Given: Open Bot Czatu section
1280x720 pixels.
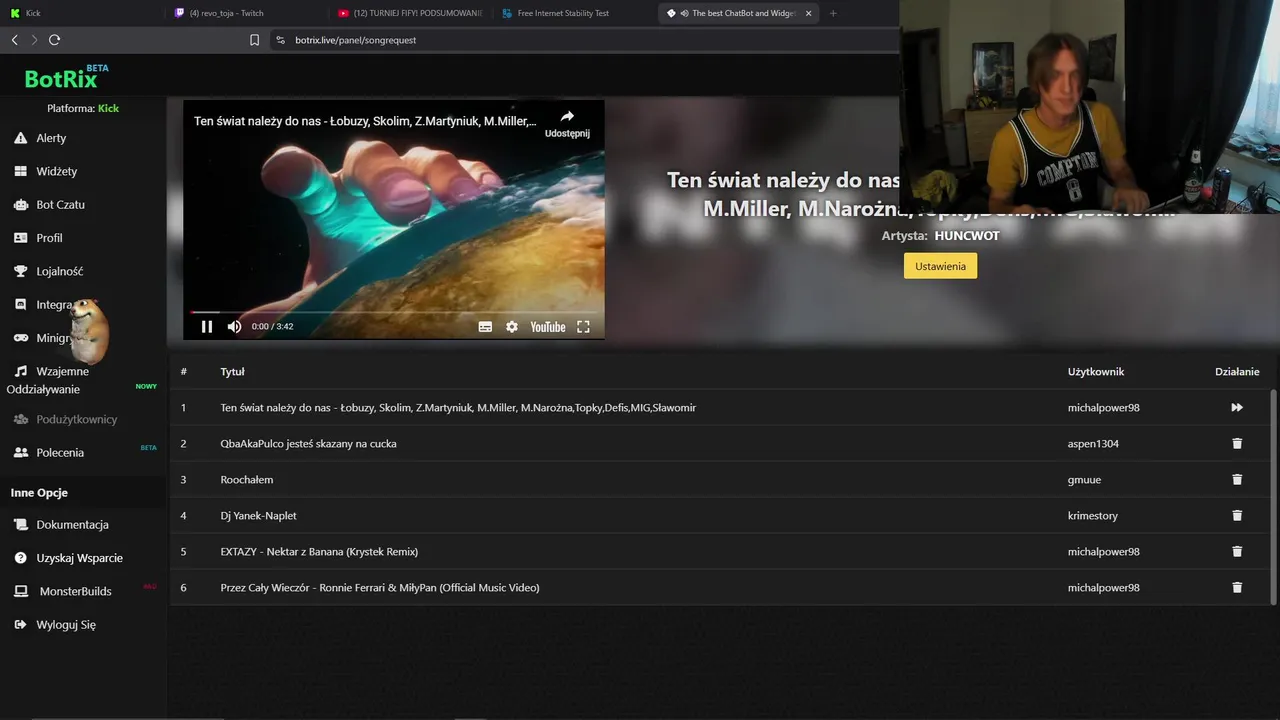Looking at the screenshot, I should (x=60, y=204).
